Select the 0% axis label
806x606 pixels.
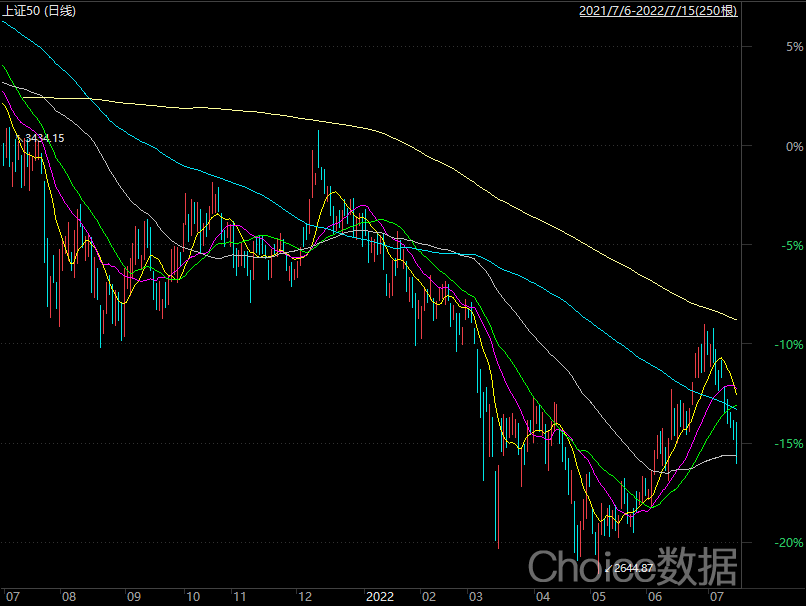tap(794, 146)
